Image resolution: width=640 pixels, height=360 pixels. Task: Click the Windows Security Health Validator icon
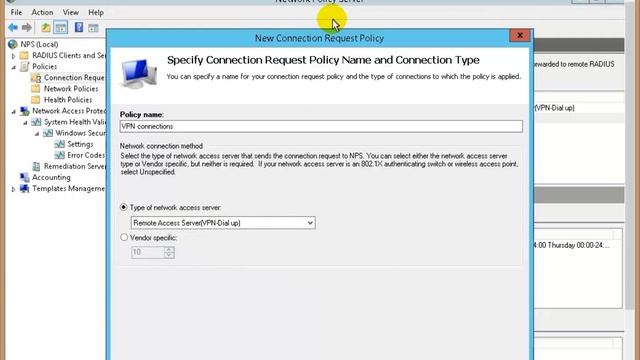48,133
